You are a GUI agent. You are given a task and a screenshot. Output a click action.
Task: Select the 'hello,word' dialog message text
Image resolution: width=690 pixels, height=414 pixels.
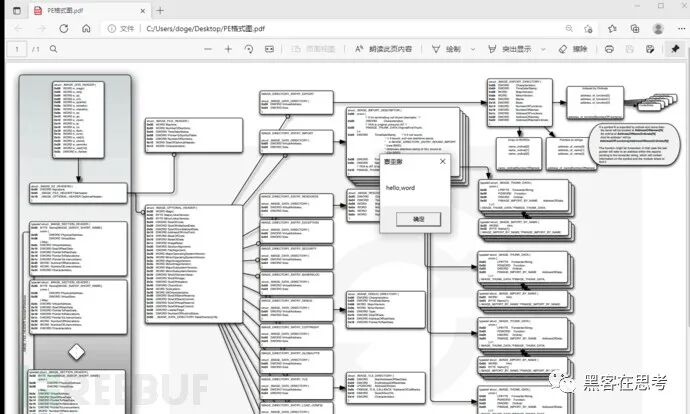point(400,188)
